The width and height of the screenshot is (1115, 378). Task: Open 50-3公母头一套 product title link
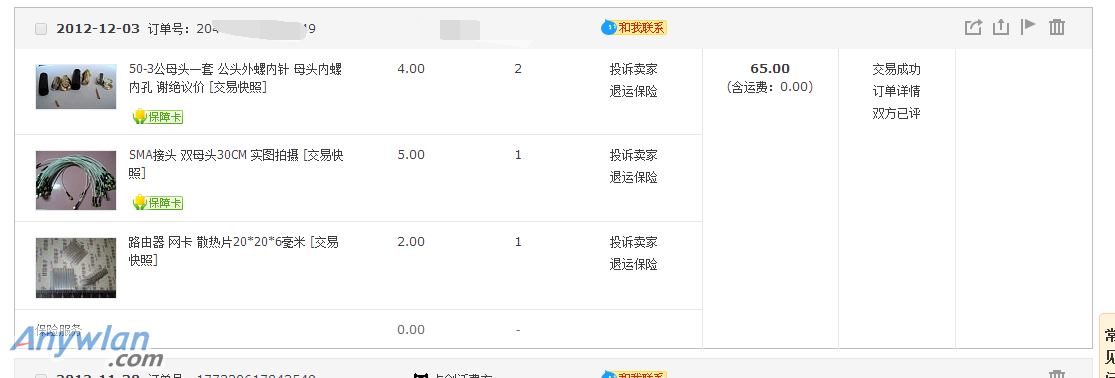point(235,78)
